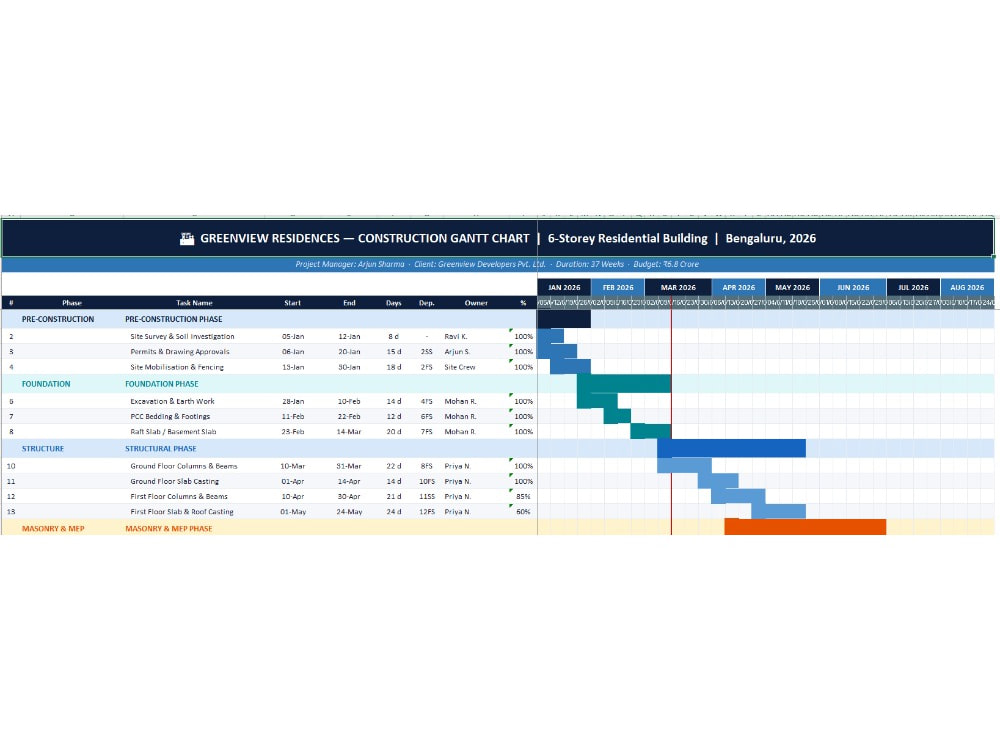
Task: Click the teal Foundation phase summary Gantt bar
Action: pos(624,384)
